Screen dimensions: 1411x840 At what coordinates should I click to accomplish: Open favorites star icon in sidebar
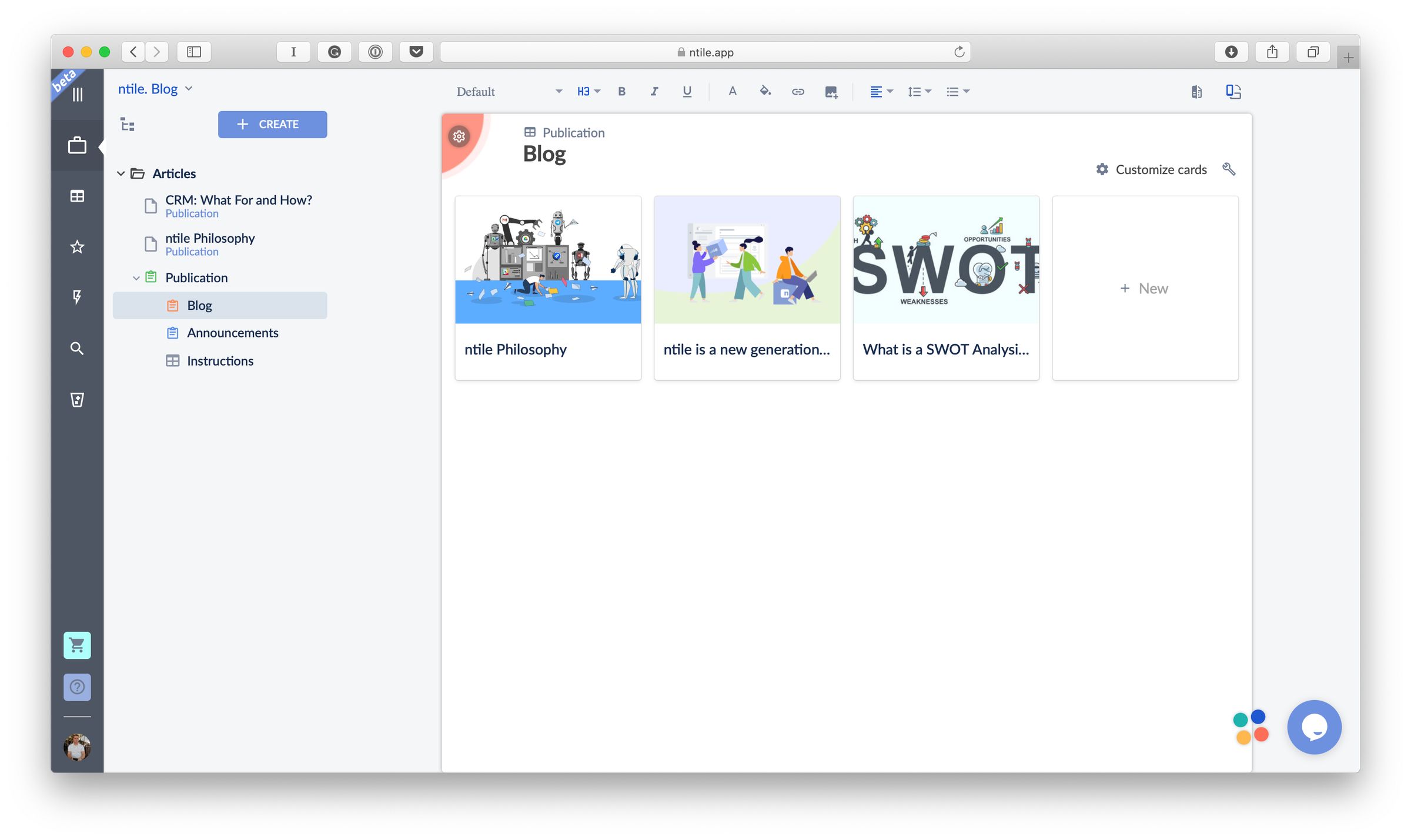click(77, 247)
